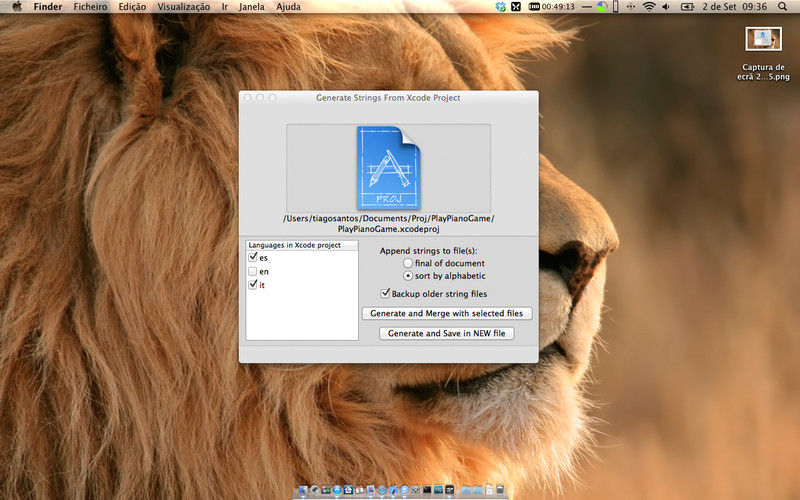Enable the en language checkbox
The image size is (800, 500).
[253, 271]
